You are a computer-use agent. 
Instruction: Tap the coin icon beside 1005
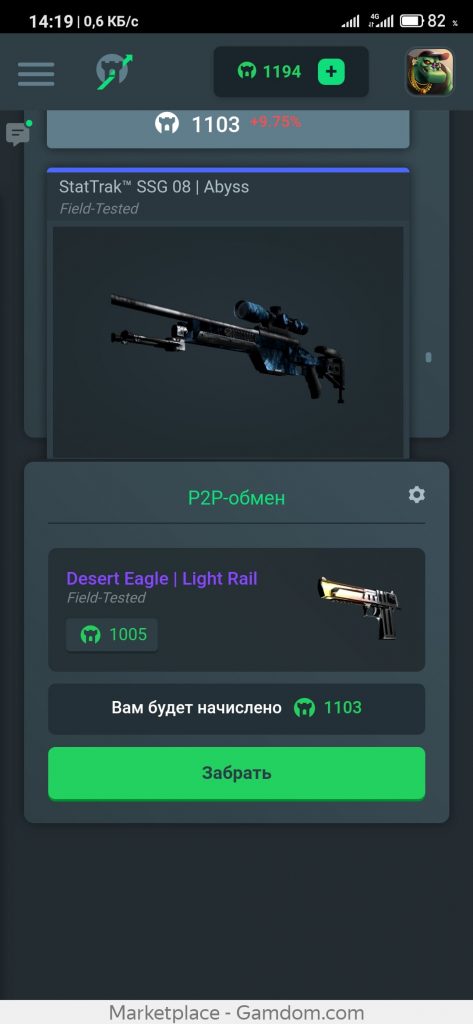pos(90,634)
